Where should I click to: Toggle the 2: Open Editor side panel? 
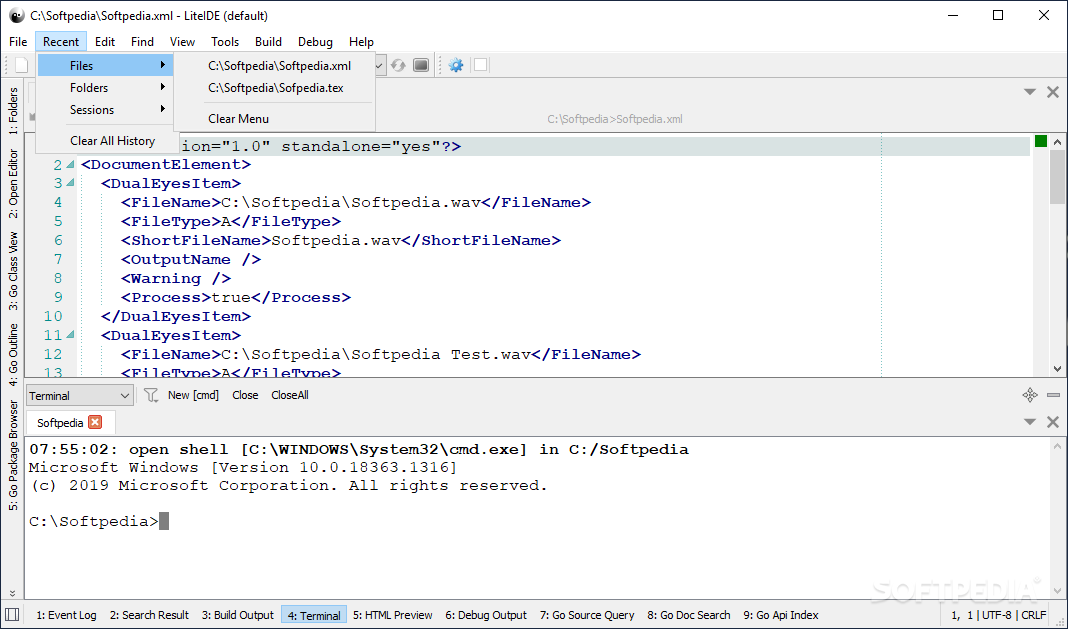pyautogui.click(x=13, y=184)
